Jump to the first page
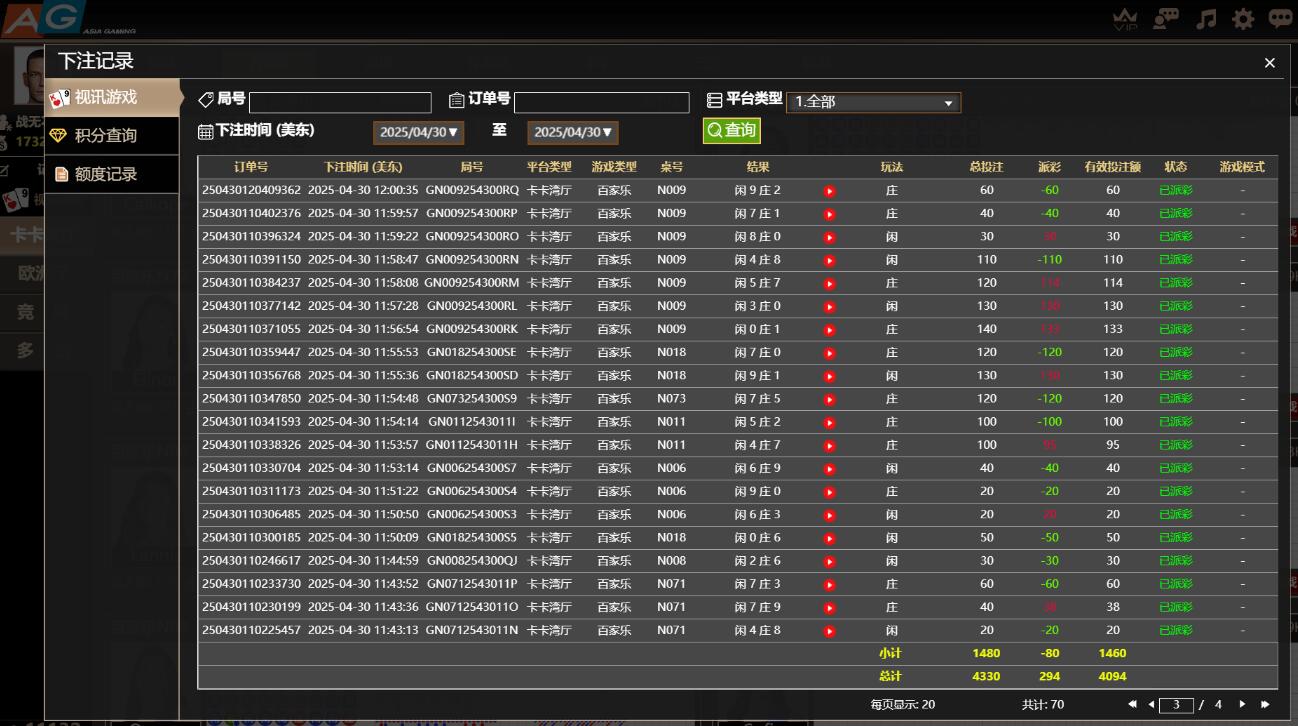This screenshot has width=1298, height=726. coord(1132,705)
